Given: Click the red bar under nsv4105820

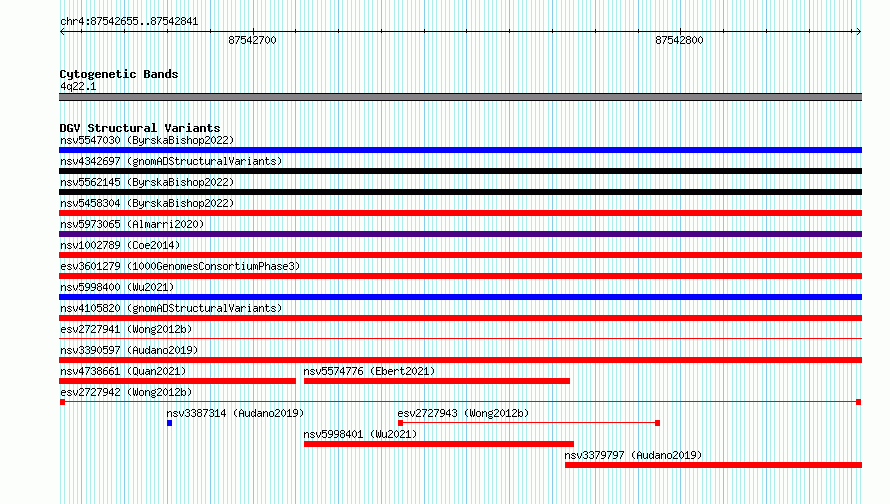Looking at the screenshot, I should 460,318.
